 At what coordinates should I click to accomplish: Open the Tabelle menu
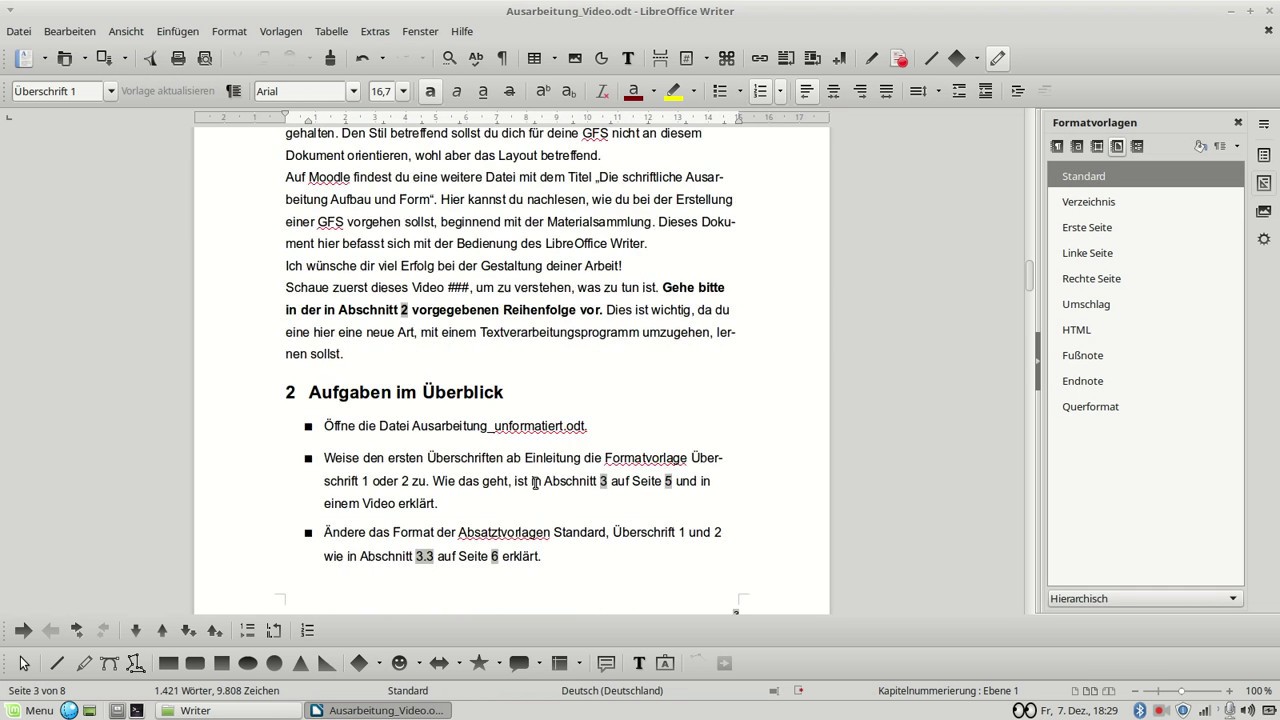[331, 31]
